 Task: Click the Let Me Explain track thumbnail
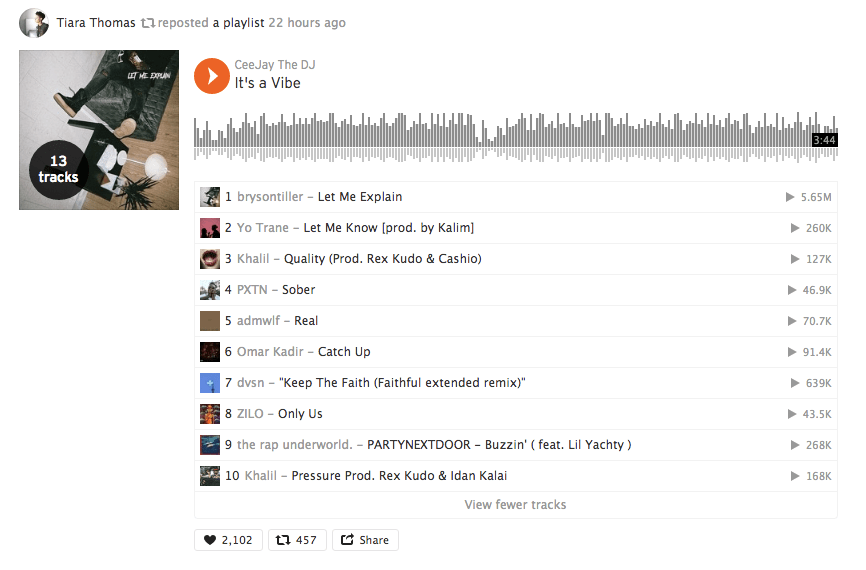[x=210, y=197]
